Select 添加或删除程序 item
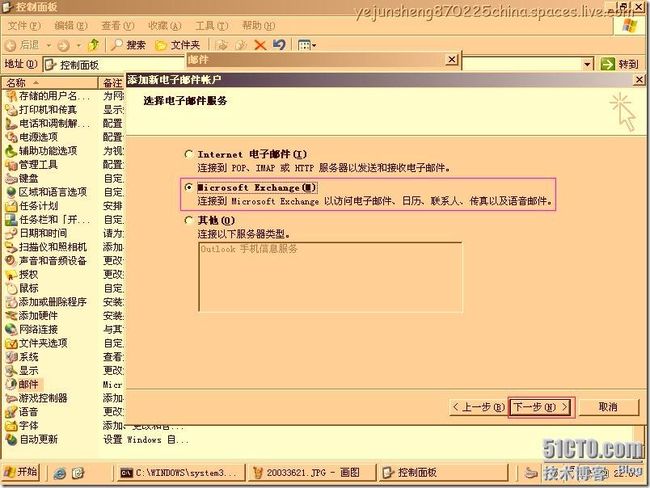Viewport: 650px width, 488px height. pos(46,302)
